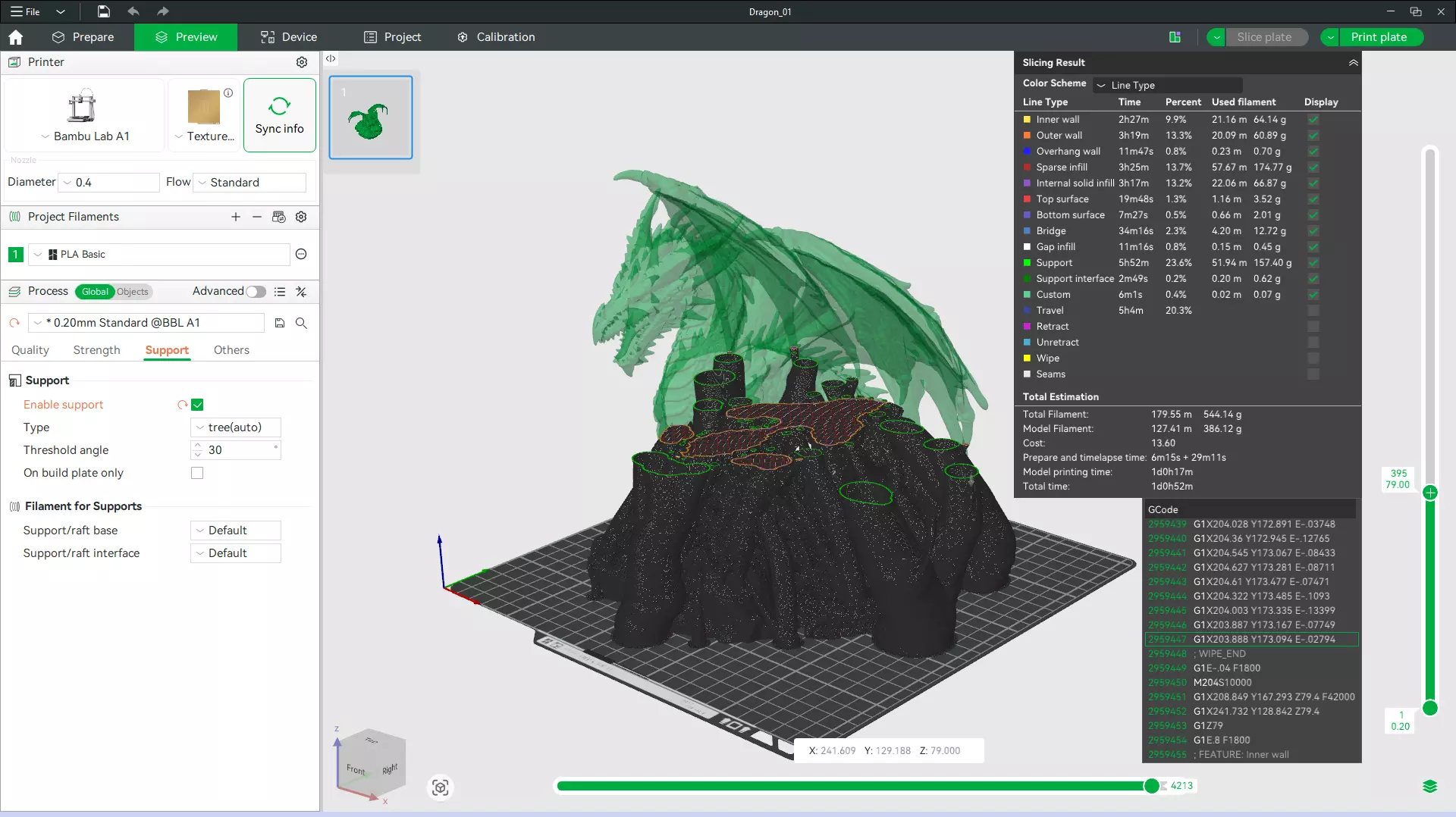Viewport: 1456px width, 817px height.
Task: Switch process scope to Objects
Action: click(133, 292)
